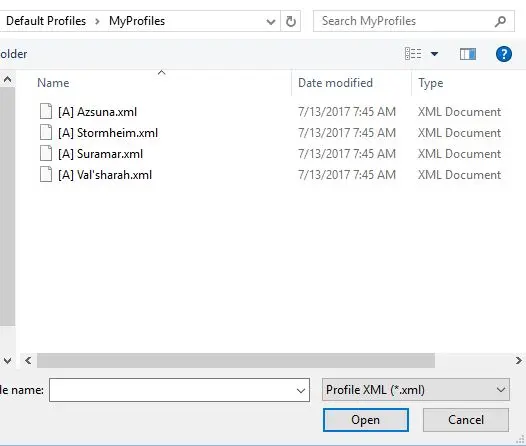Sort files by Date modified column
Screen dimensions: 526x446
335,83
